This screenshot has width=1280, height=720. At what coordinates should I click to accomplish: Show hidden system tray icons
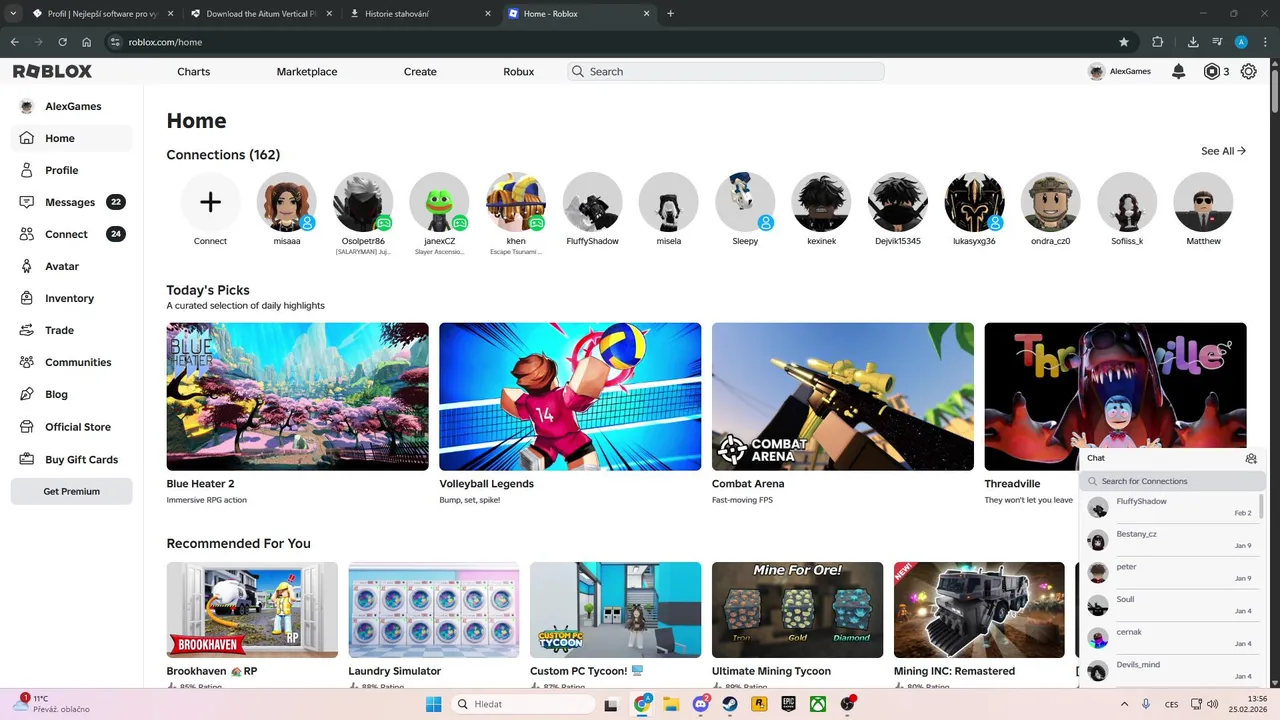point(1124,704)
